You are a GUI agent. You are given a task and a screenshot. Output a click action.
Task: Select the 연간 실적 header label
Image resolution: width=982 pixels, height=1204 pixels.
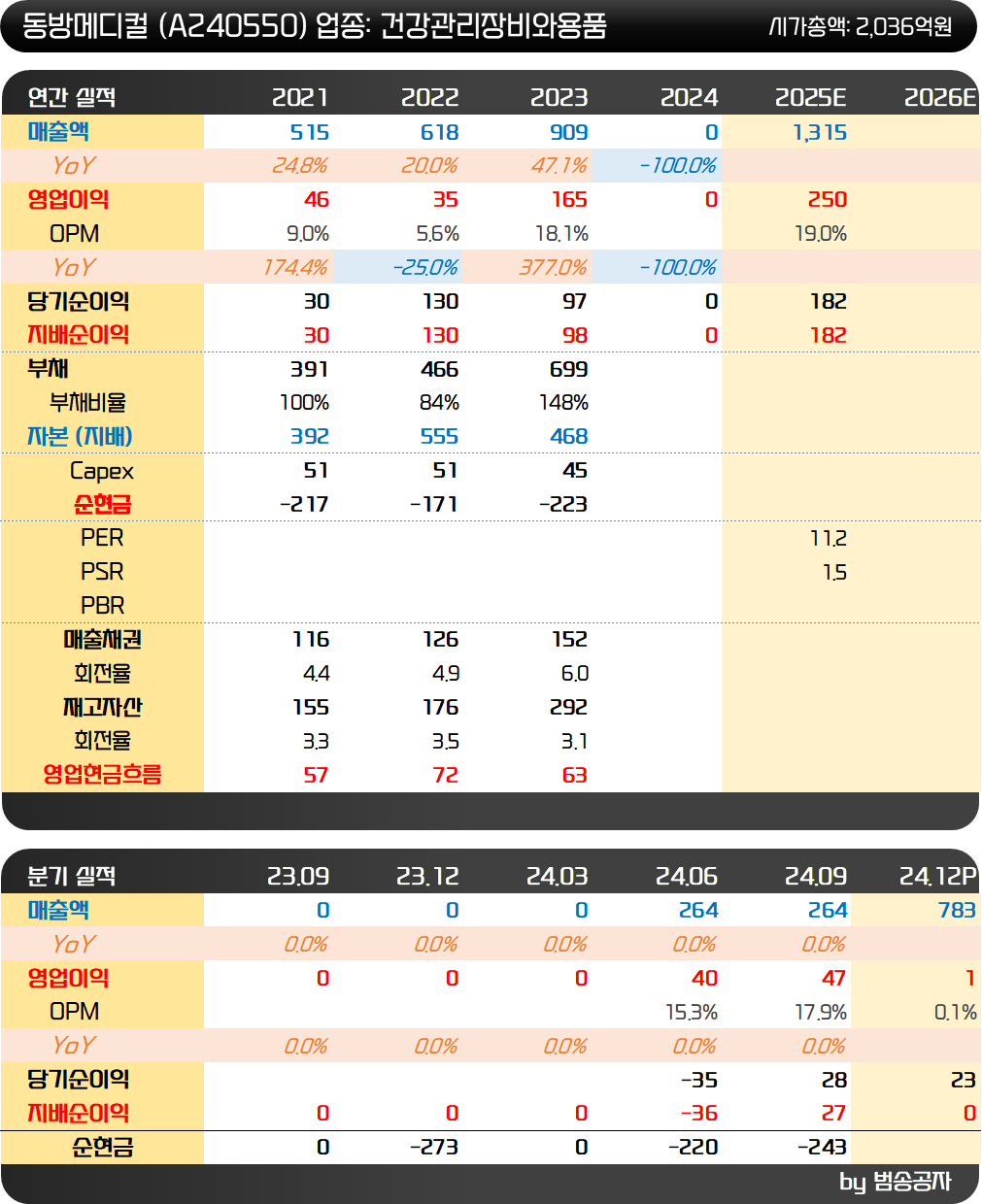pyautogui.click(x=72, y=97)
